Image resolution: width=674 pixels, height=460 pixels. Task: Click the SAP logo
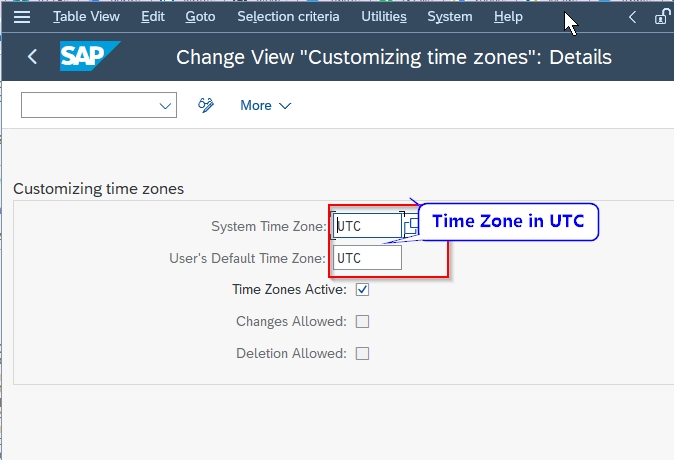(x=90, y=57)
